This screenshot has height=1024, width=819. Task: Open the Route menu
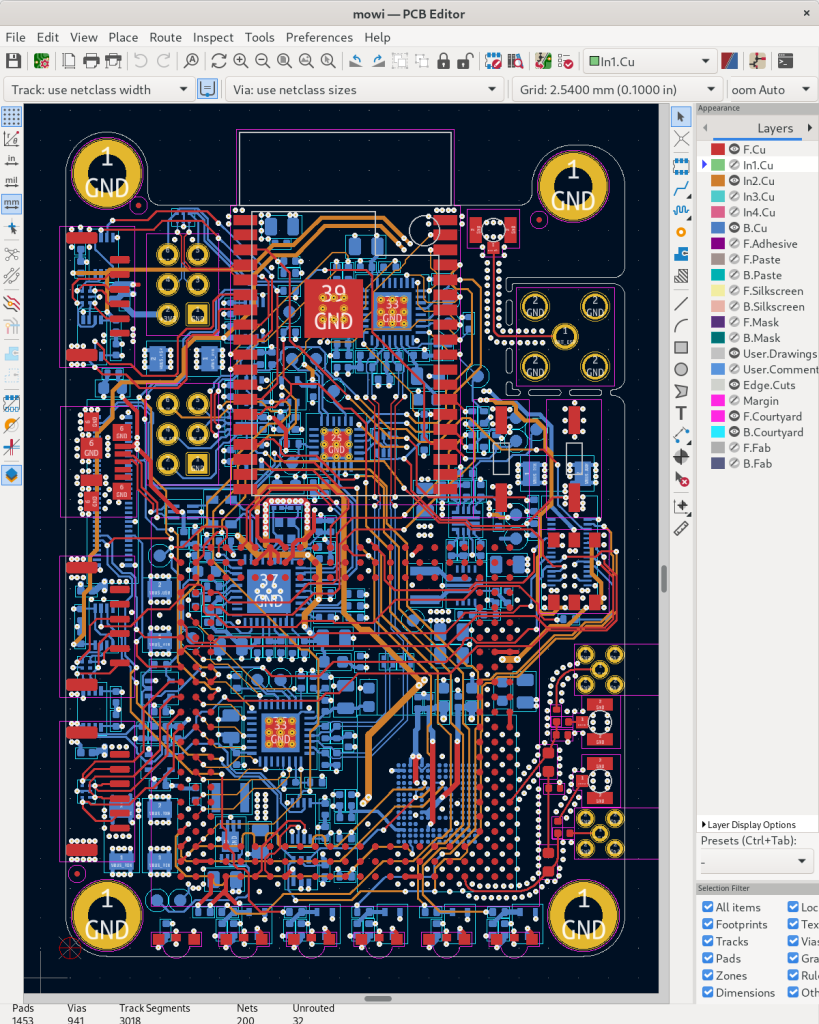pyautogui.click(x=165, y=37)
